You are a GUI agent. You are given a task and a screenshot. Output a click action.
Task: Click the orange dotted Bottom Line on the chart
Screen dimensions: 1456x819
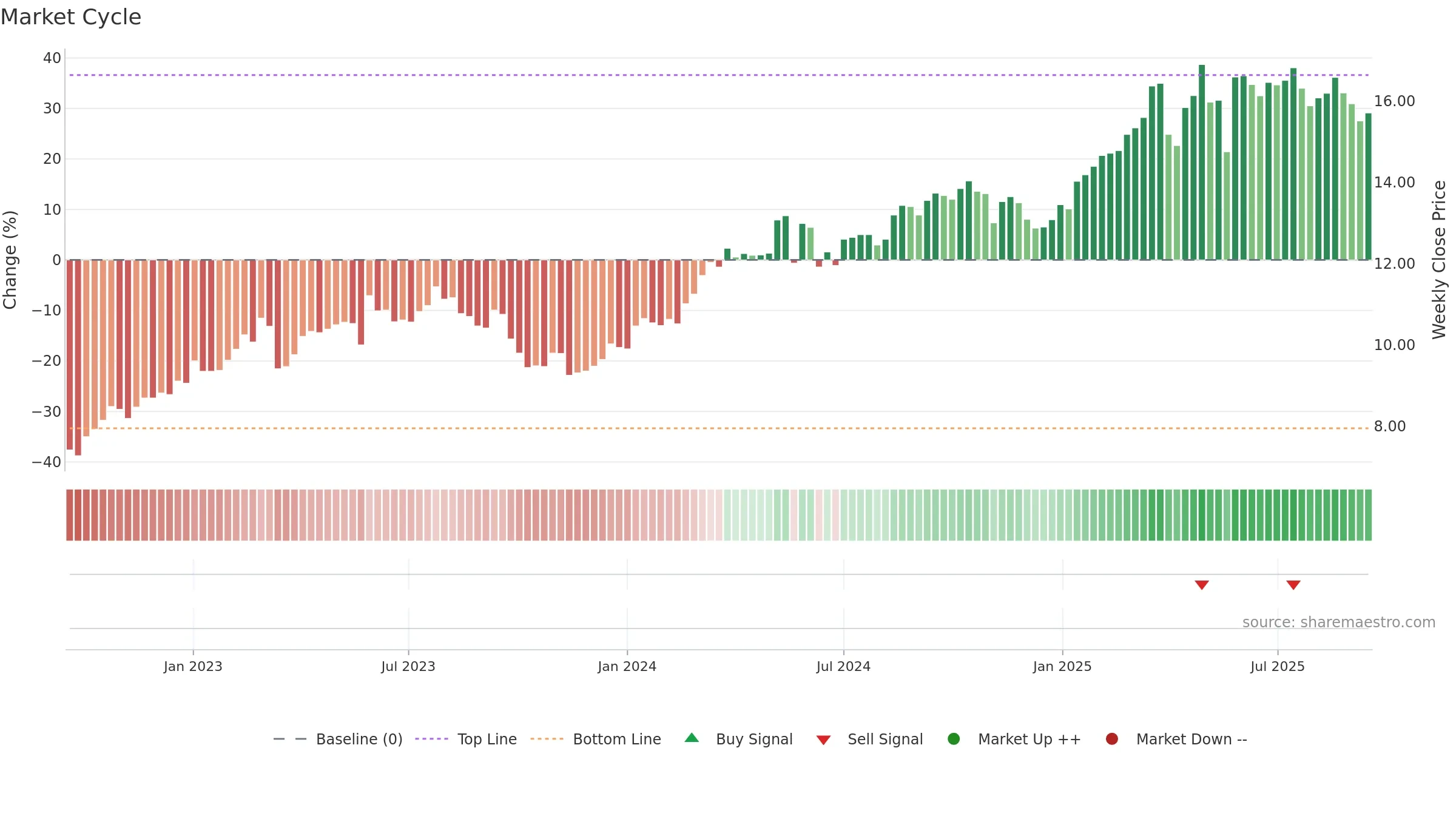click(x=719, y=428)
